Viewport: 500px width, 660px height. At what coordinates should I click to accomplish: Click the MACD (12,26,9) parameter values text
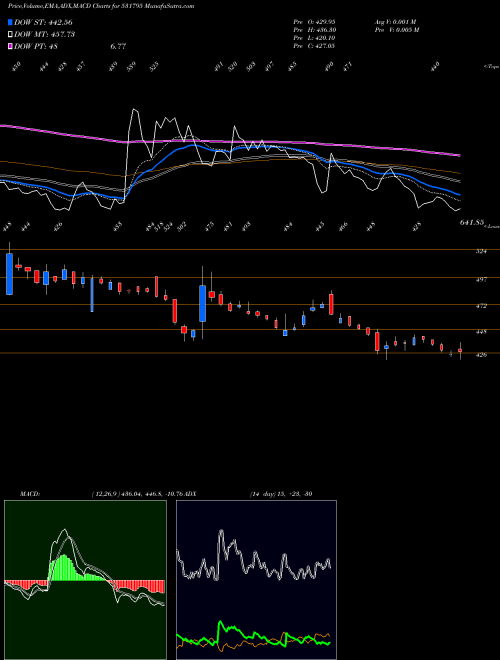click(x=136, y=494)
